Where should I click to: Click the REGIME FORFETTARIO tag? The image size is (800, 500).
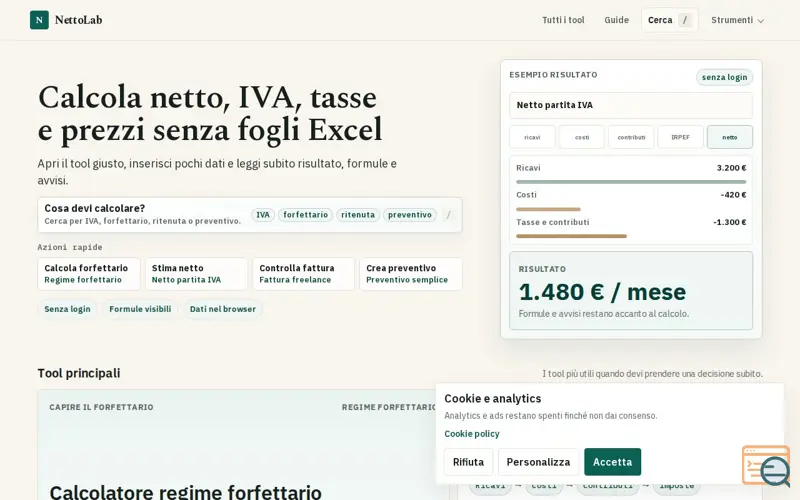389,407
